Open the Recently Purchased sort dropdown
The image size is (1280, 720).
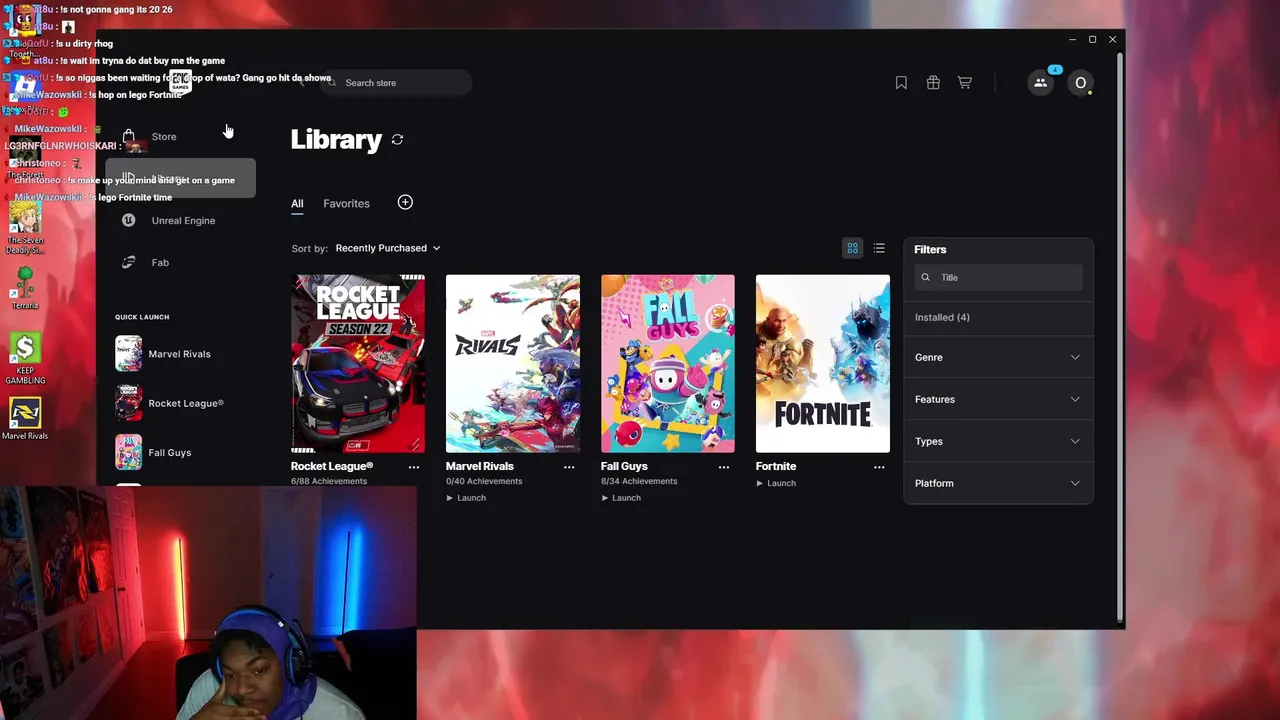(x=387, y=248)
